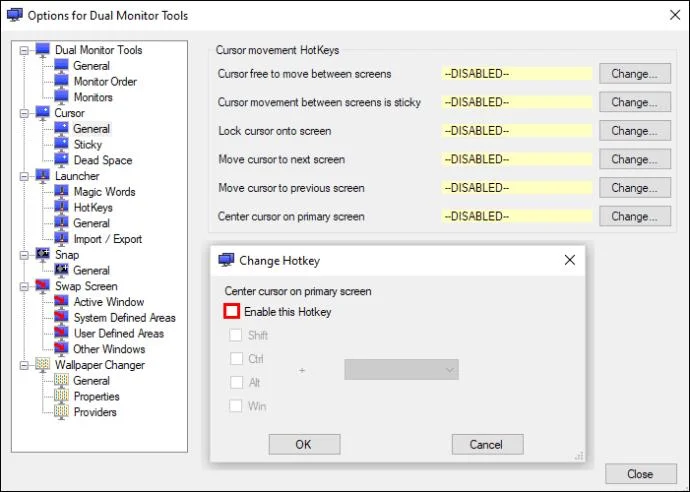Click the icon beside Magic Words
This screenshot has height=492, width=690.
(61, 191)
